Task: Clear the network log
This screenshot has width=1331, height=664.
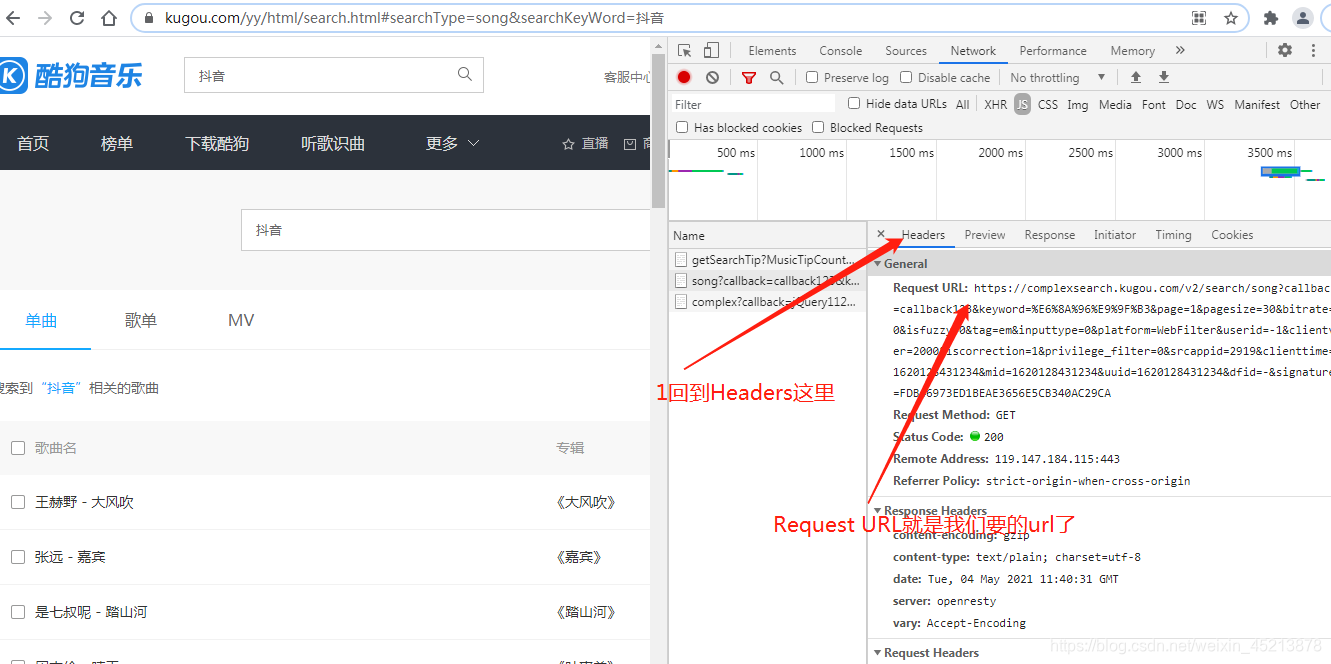Action: tap(712, 77)
